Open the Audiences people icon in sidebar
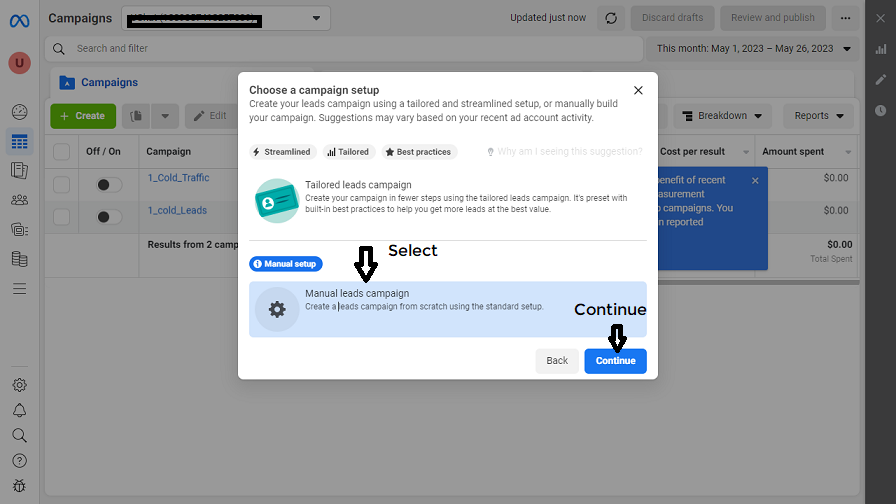 coord(19,200)
